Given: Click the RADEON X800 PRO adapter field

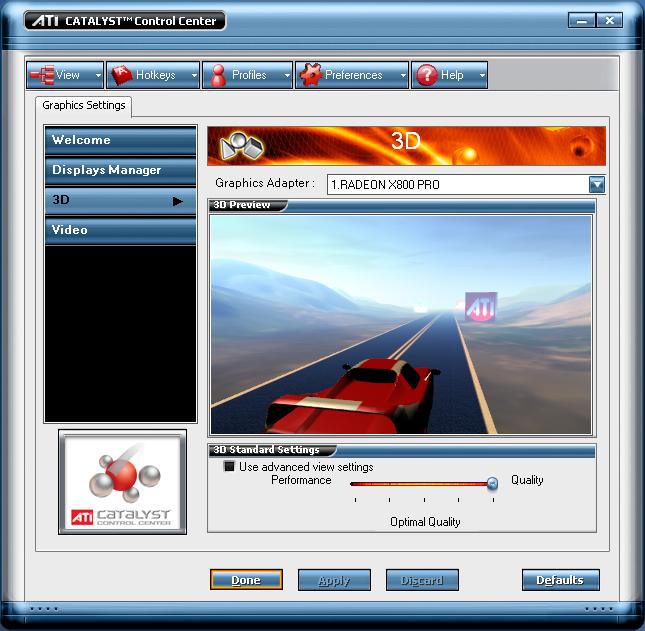Looking at the screenshot, I should pos(466,184).
